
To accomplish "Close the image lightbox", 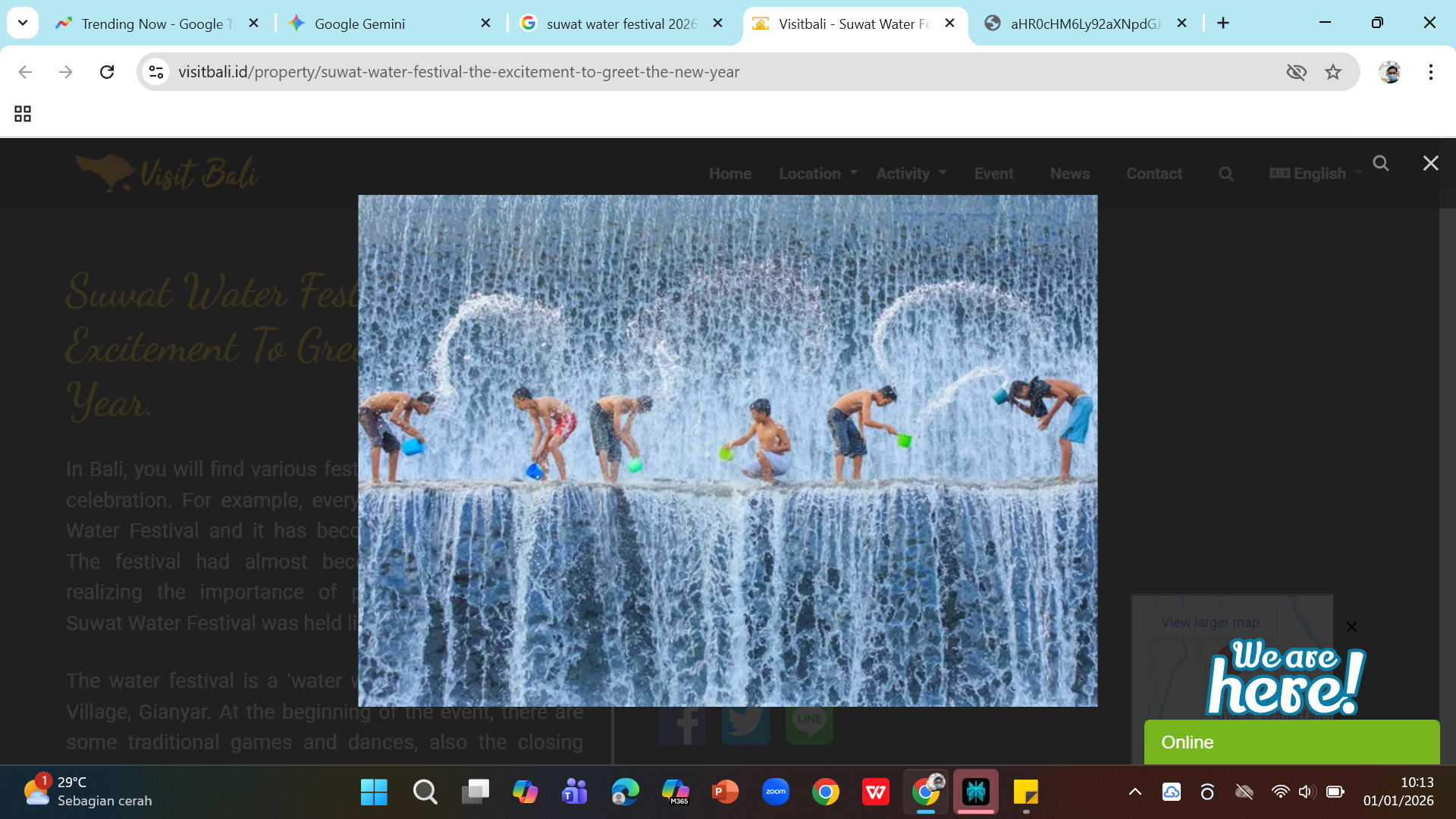I will [1431, 163].
